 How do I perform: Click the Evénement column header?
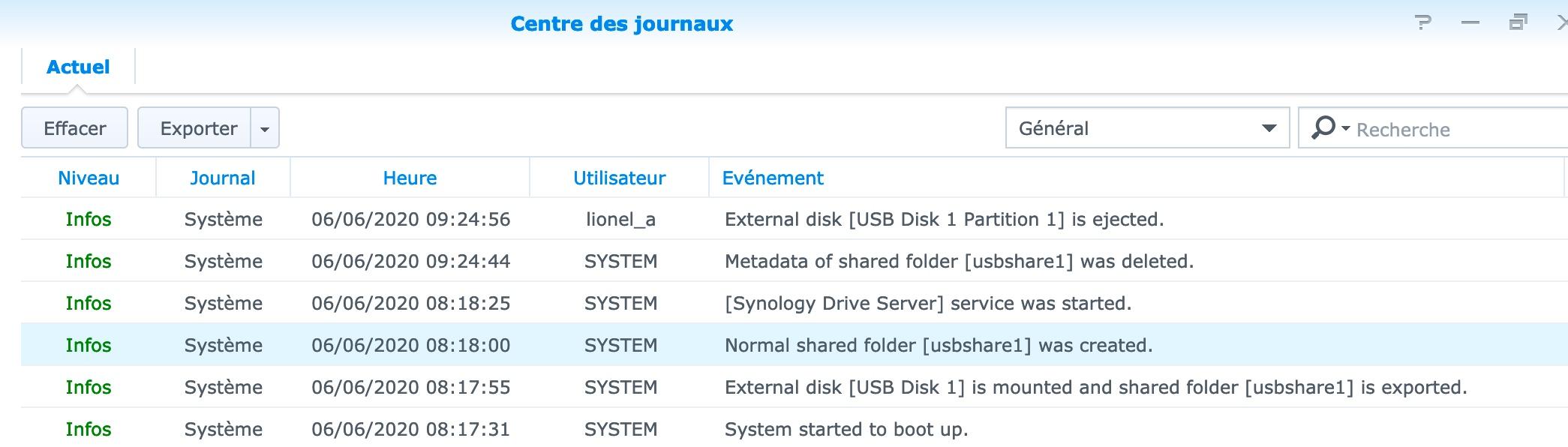773,178
